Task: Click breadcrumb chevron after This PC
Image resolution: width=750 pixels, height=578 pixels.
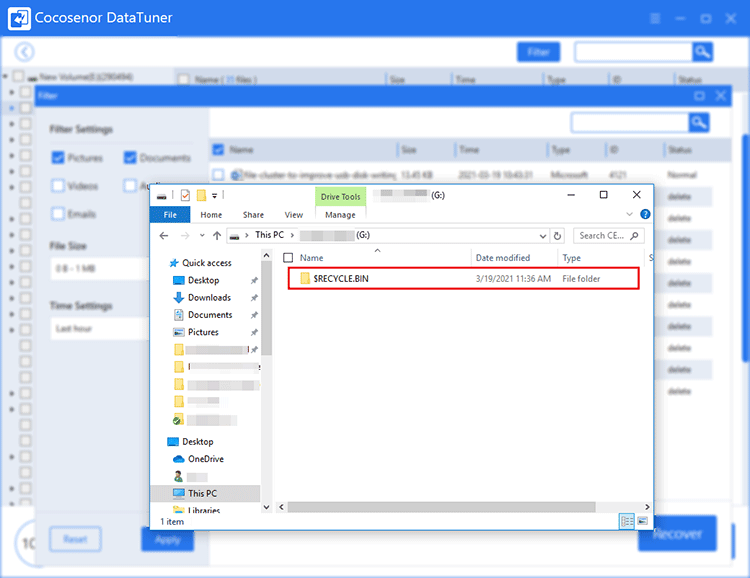Action: pos(292,235)
